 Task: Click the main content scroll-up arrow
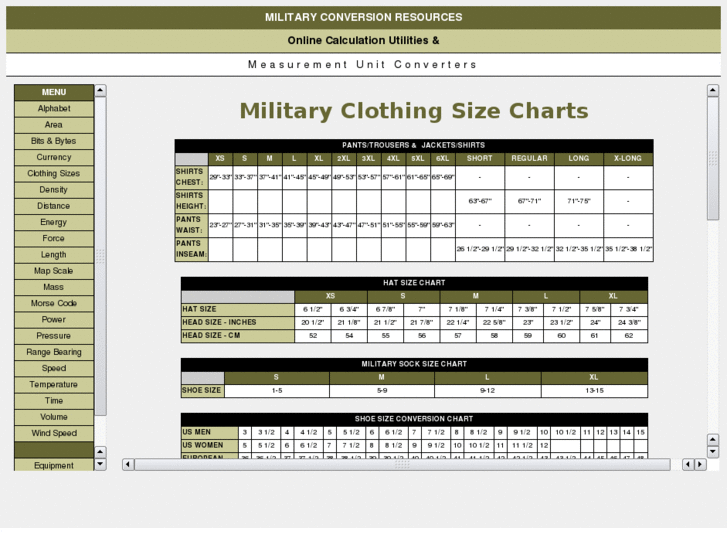click(712, 91)
